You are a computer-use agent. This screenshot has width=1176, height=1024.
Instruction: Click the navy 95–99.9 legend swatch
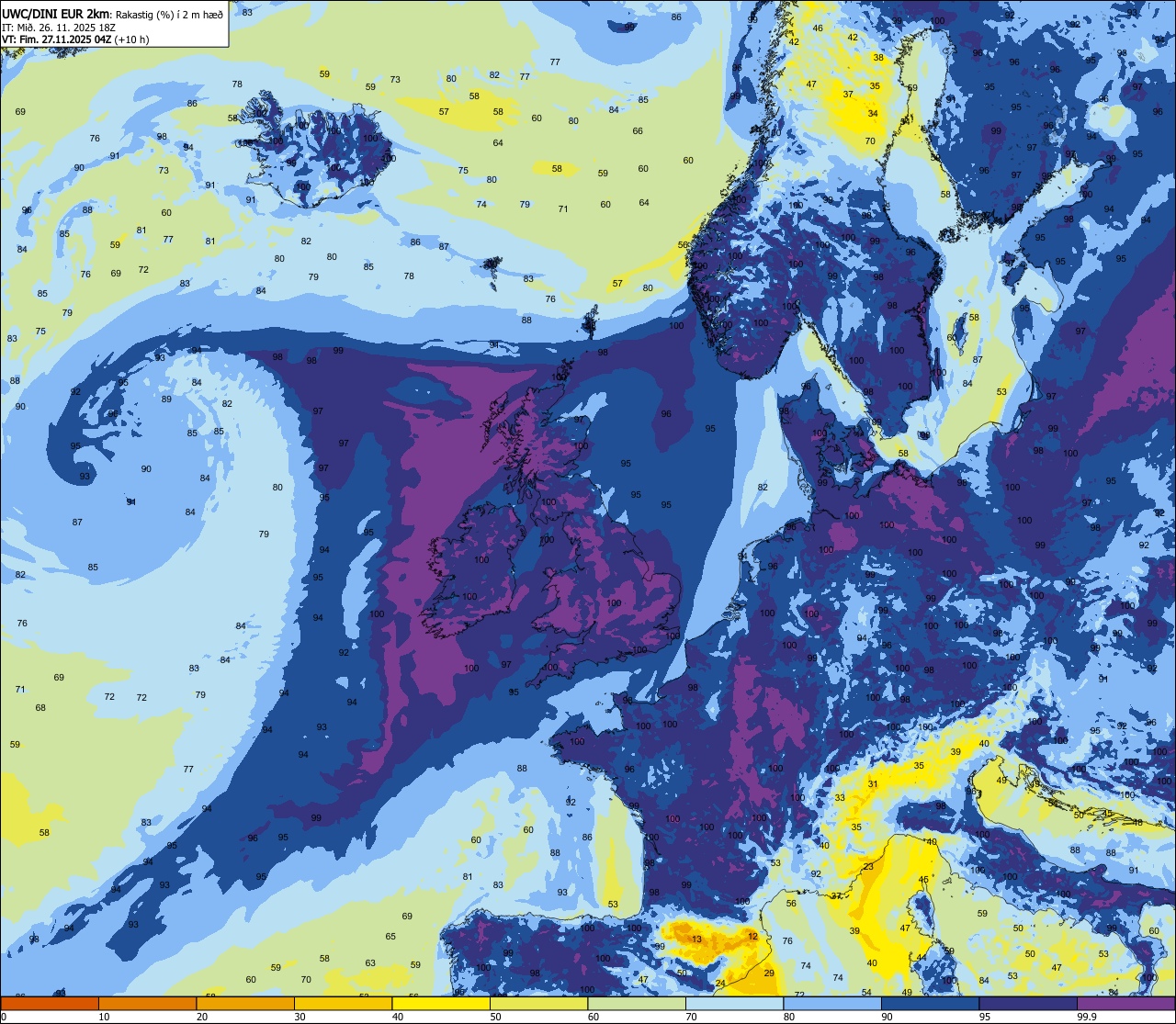click(1028, 1003)
